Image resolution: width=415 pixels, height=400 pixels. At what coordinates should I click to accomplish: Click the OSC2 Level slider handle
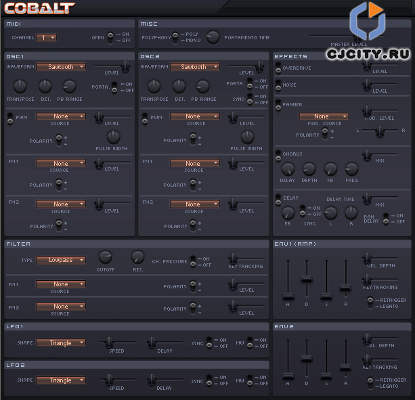(259, 66)
